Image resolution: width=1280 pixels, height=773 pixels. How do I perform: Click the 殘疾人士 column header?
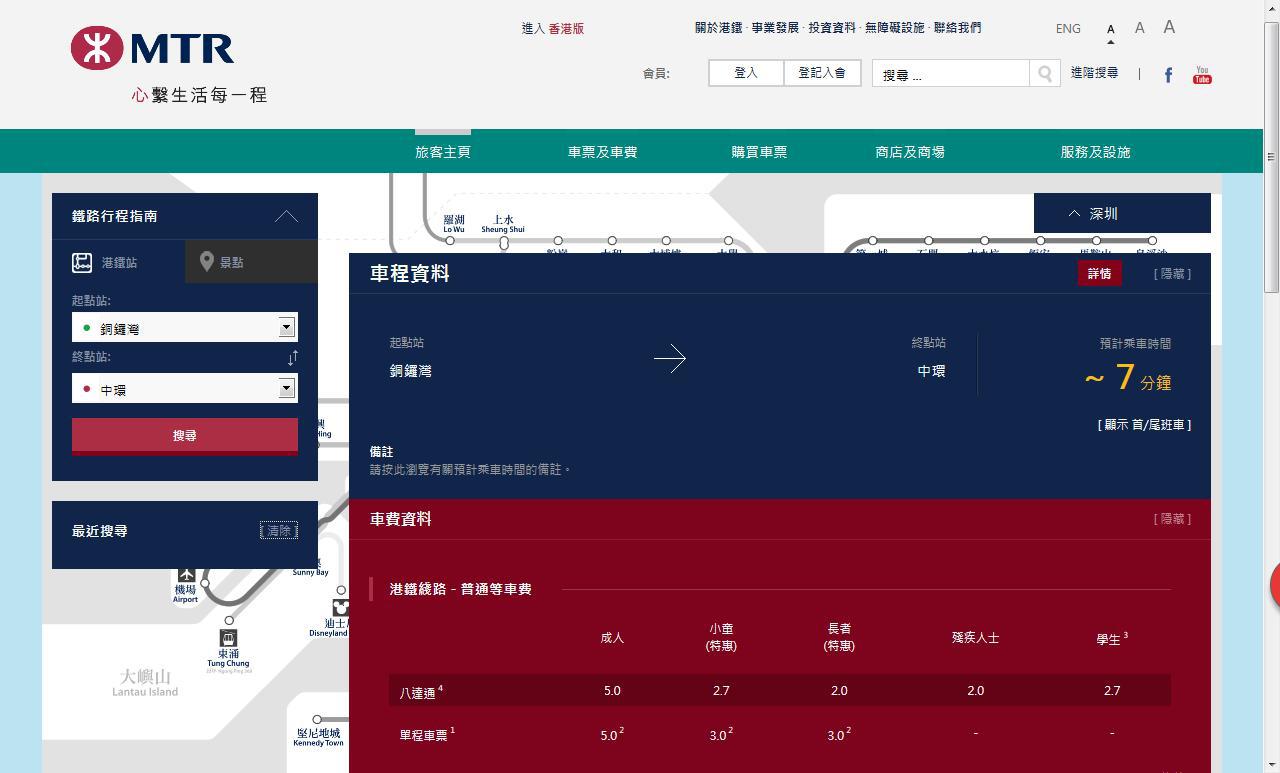[975, 638]
